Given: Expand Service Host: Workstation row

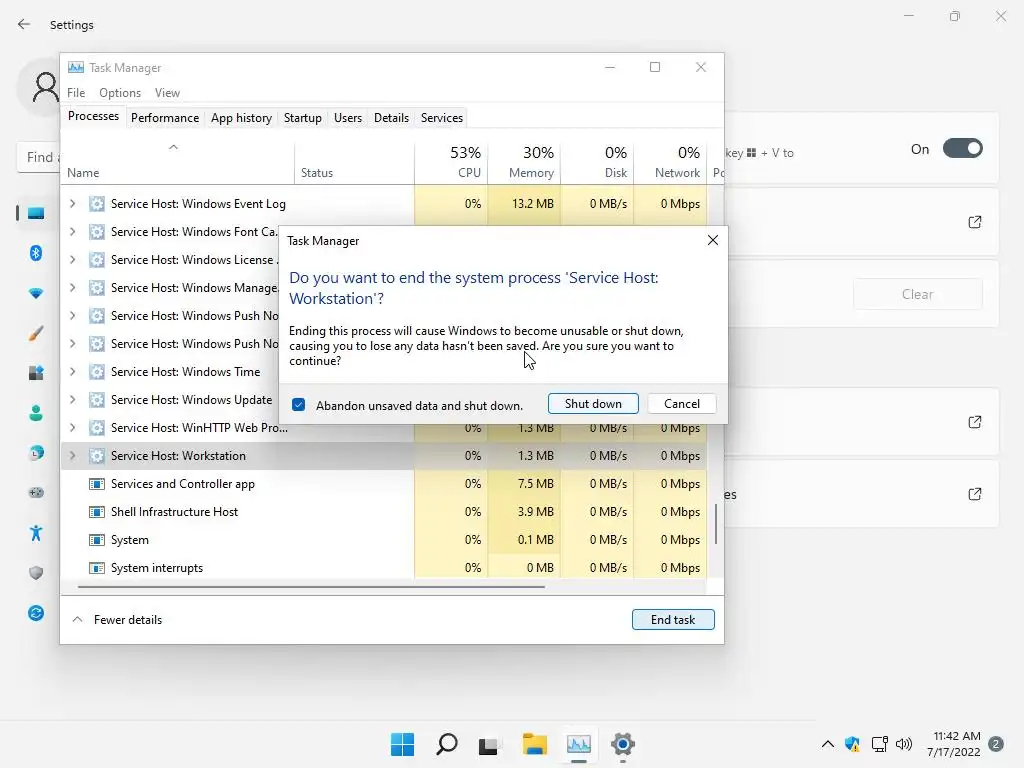Looking at the screenshot, I should 72,456.
